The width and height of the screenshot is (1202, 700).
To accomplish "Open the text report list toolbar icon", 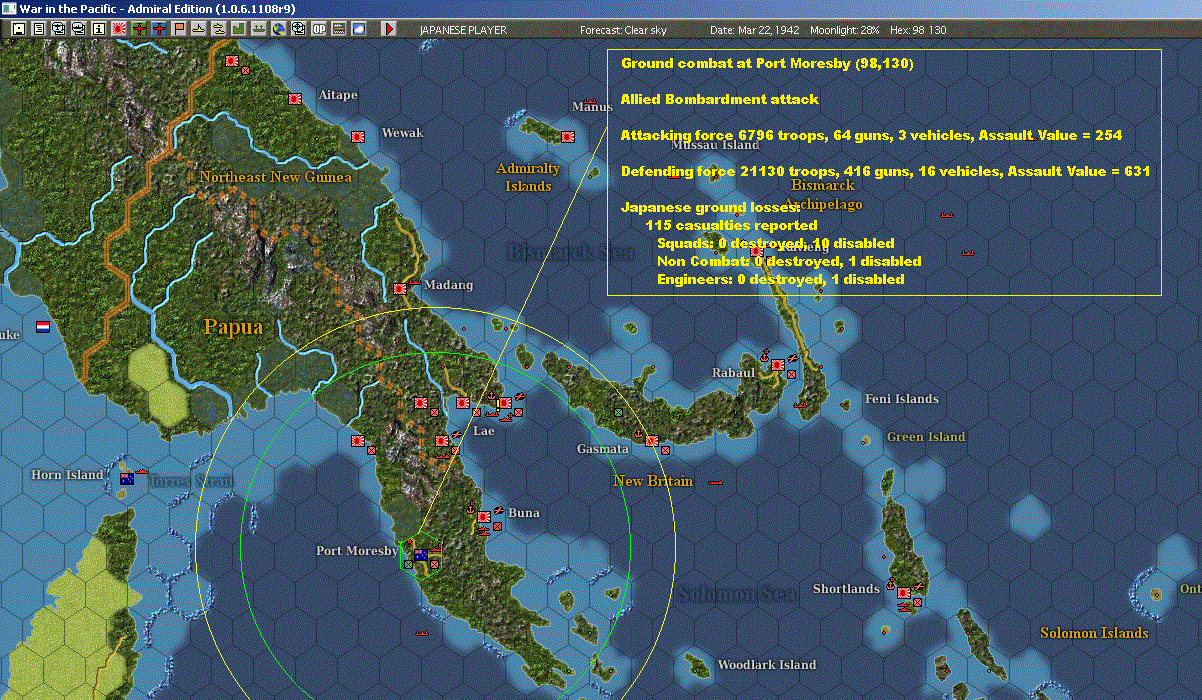I will (39, 29).
